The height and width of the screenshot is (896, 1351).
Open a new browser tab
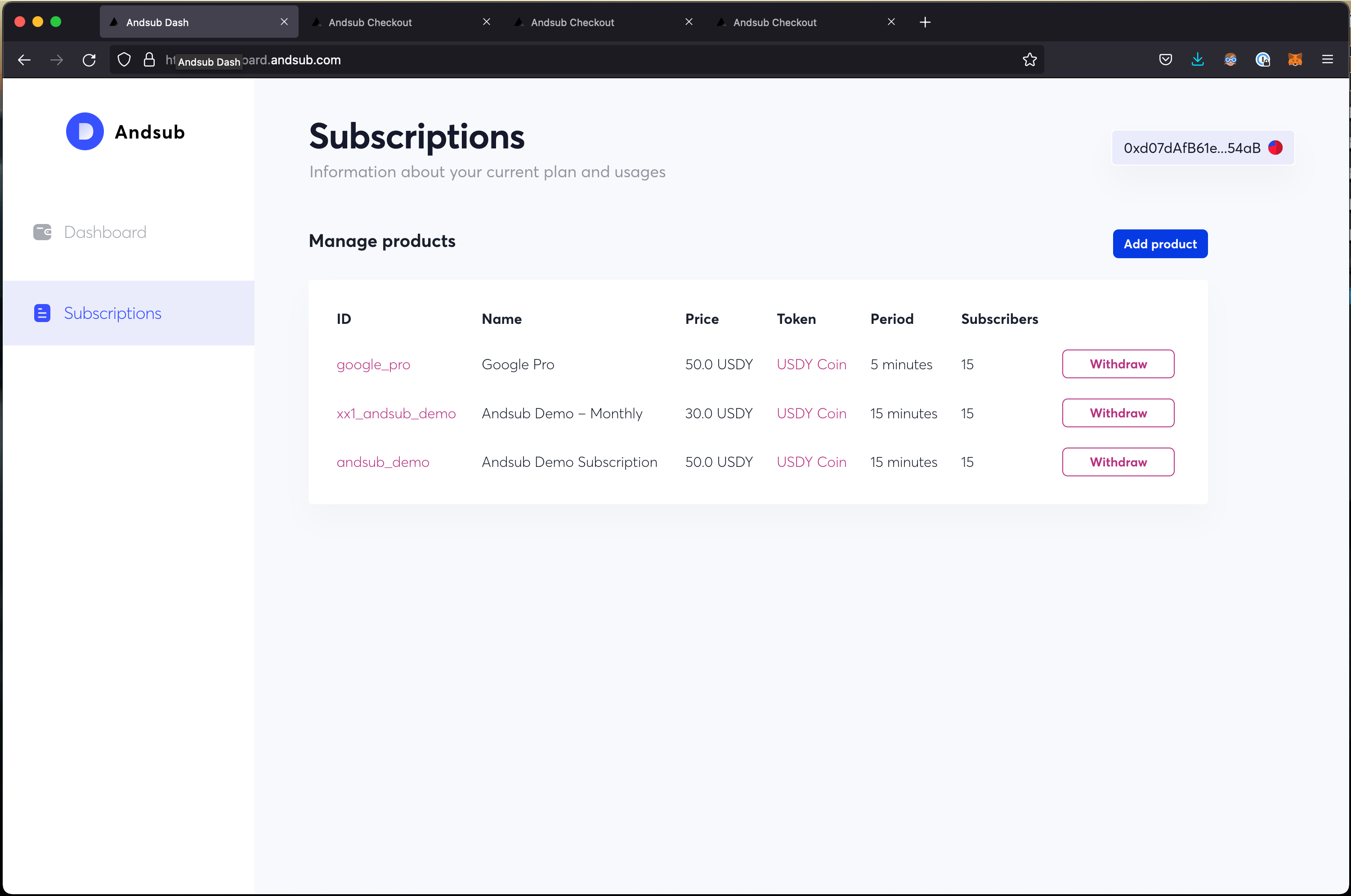point(926,22)
